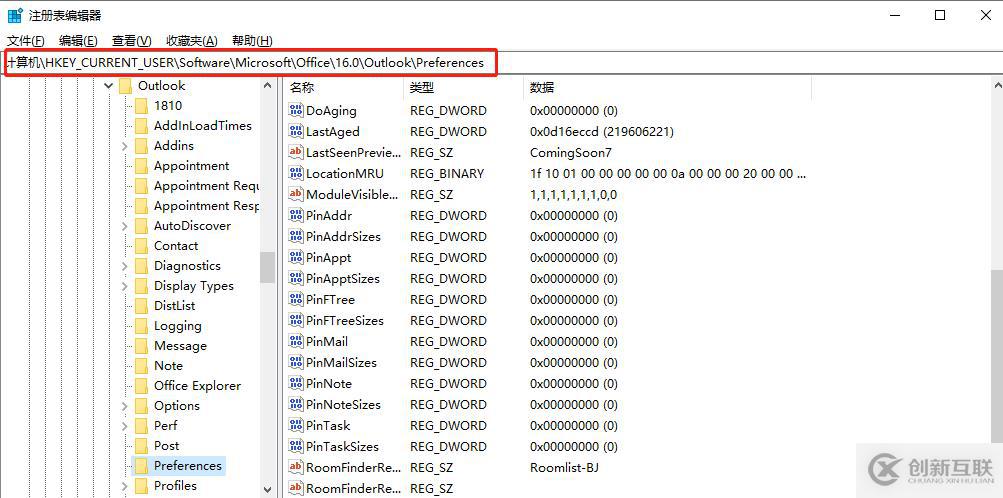Expand the Options key arrow
Image resolution: width=1003 pixels, height=498 pixels.
click(x=124, y=406)
